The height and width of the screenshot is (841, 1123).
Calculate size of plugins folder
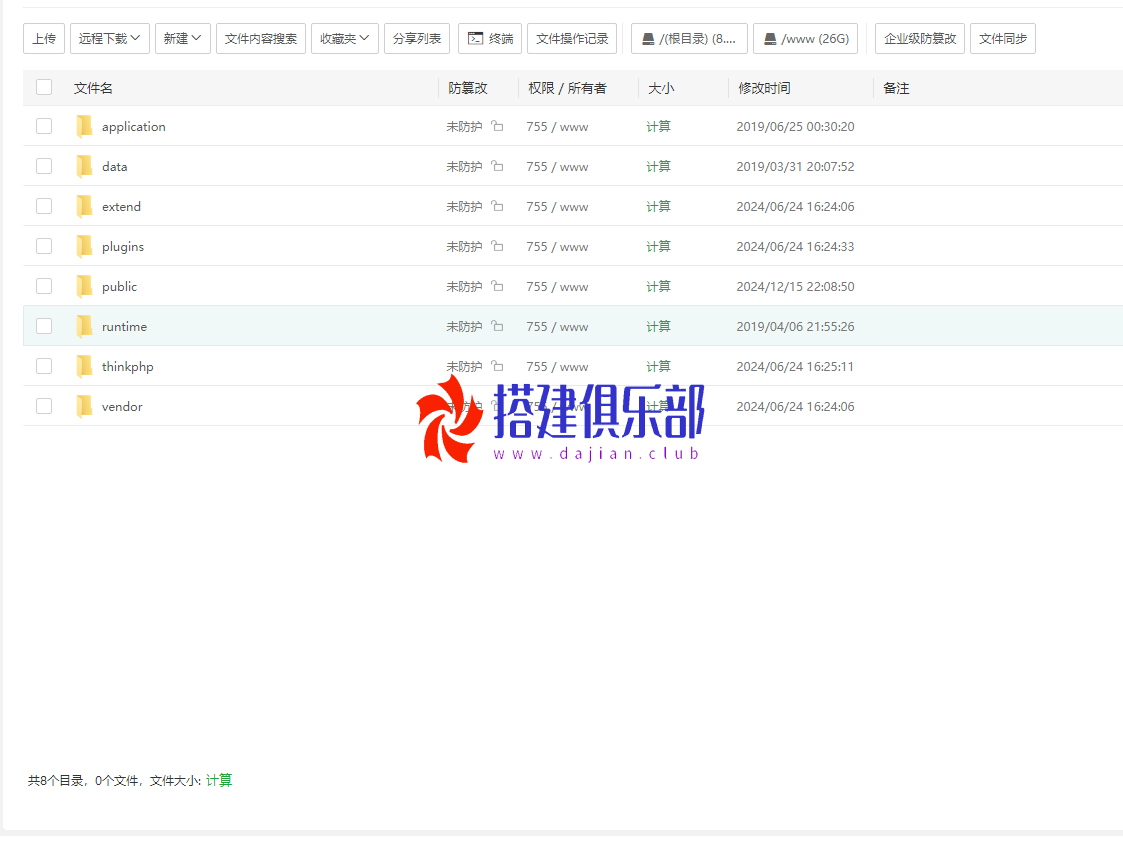(658, 246)
